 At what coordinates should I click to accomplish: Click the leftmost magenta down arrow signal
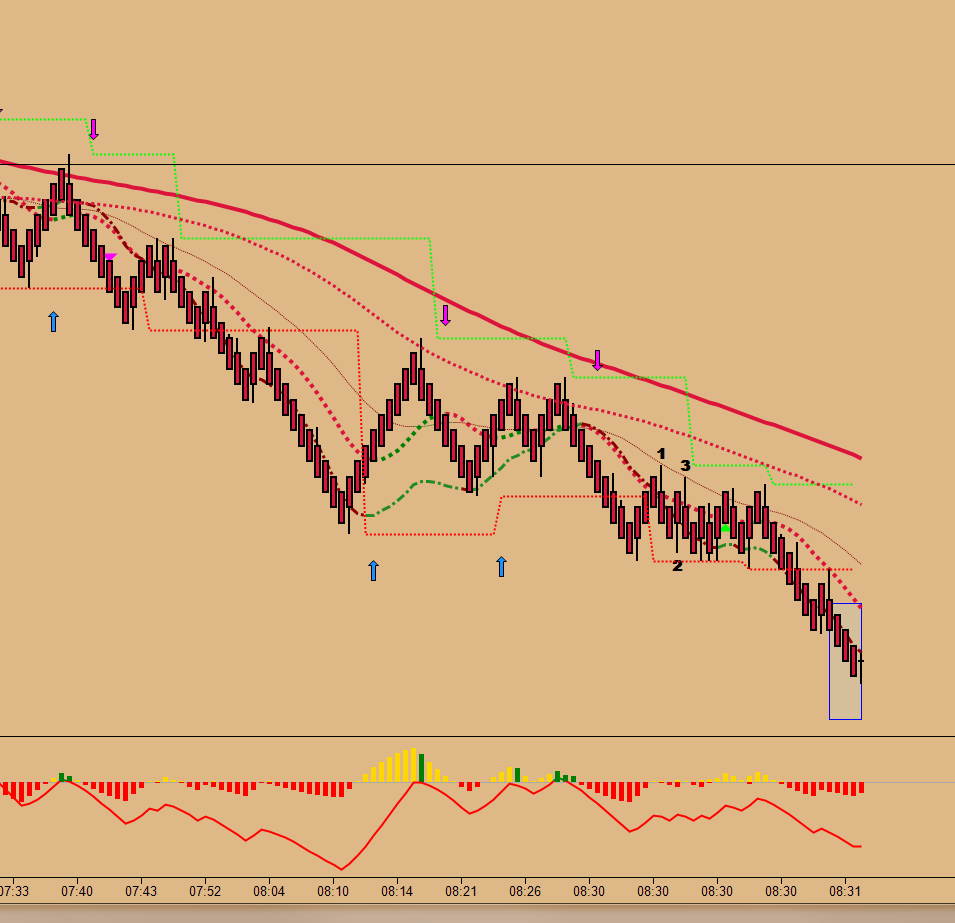coord(93,129)
